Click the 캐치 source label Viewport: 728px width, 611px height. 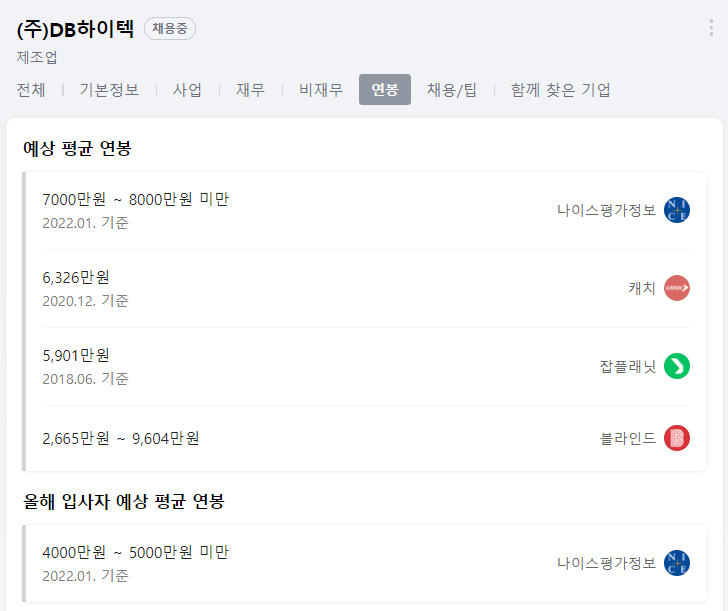tap(642, 288)
